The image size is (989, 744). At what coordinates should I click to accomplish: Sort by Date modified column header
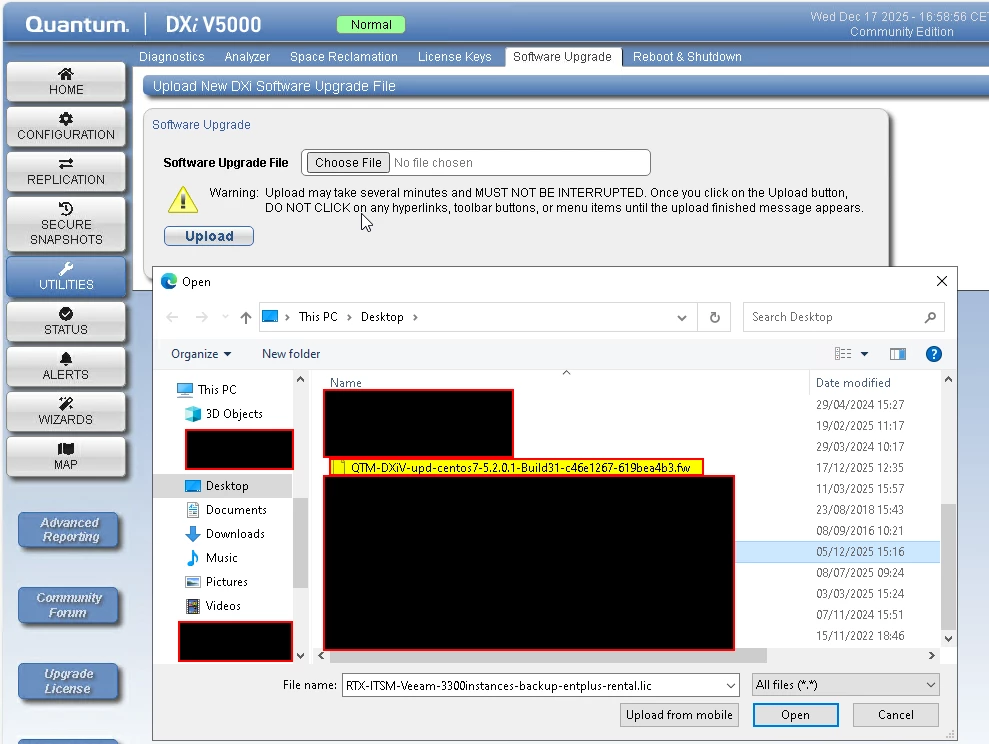pos(853,383)
